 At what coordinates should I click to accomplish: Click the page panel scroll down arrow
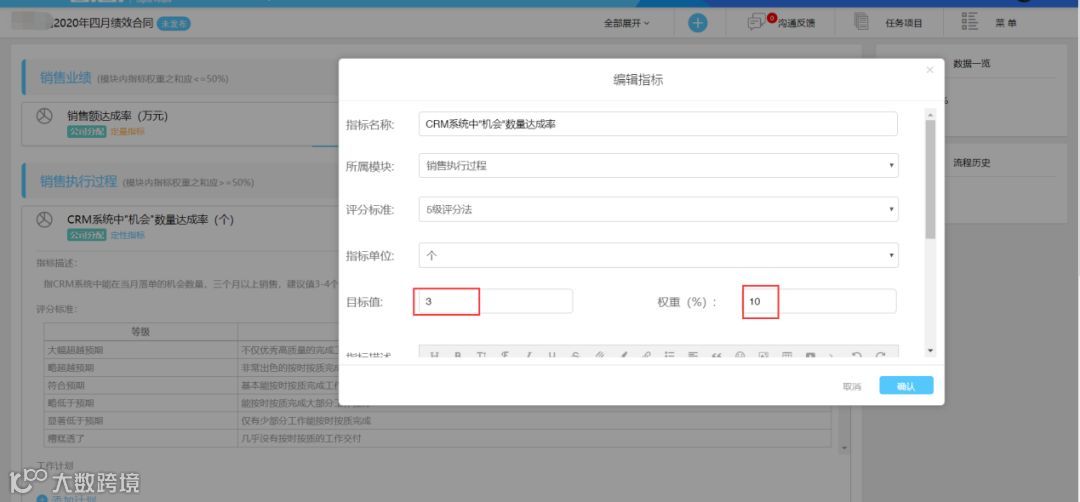pos(844,448)
